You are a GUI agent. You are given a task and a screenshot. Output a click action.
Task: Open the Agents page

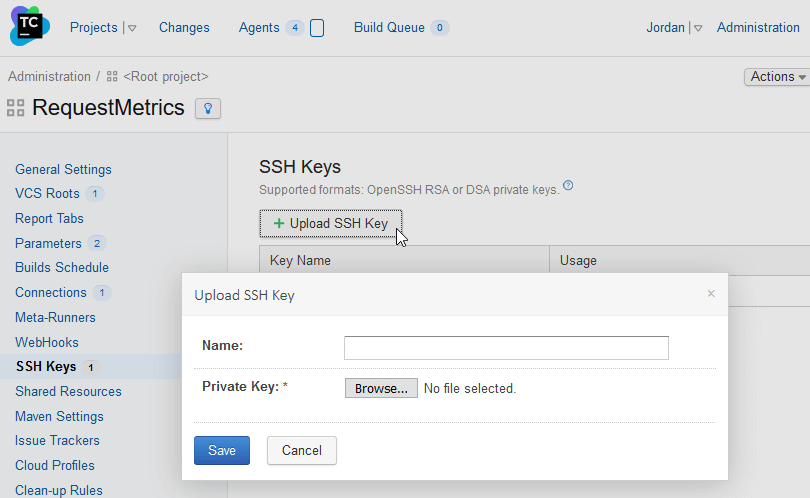pyautogui.click(x=259, y=27)
